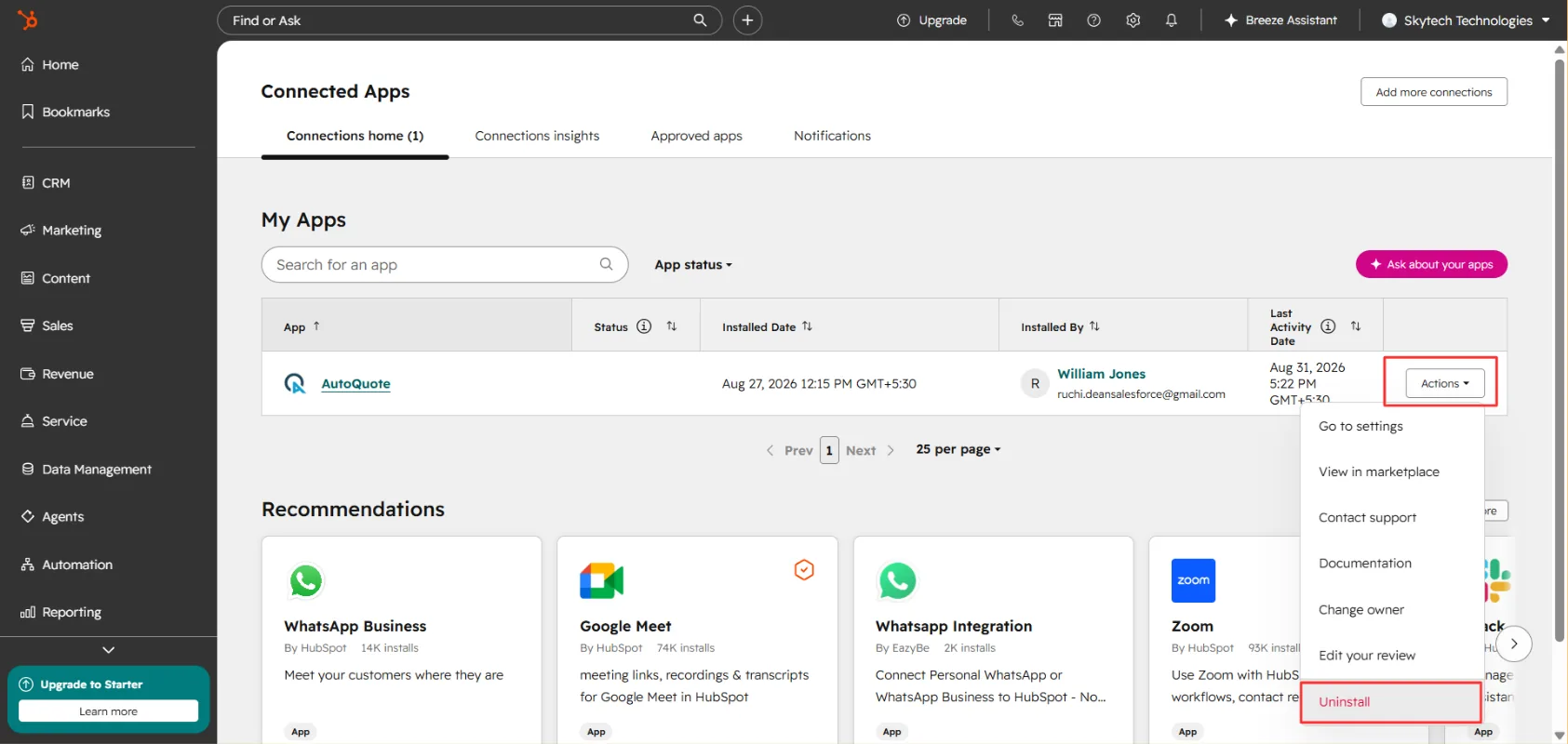Viewport: 1568px width, 744px height.
Task: Switch to the Notifications tab
Action: pyautogui.click(x=832, y=136)
